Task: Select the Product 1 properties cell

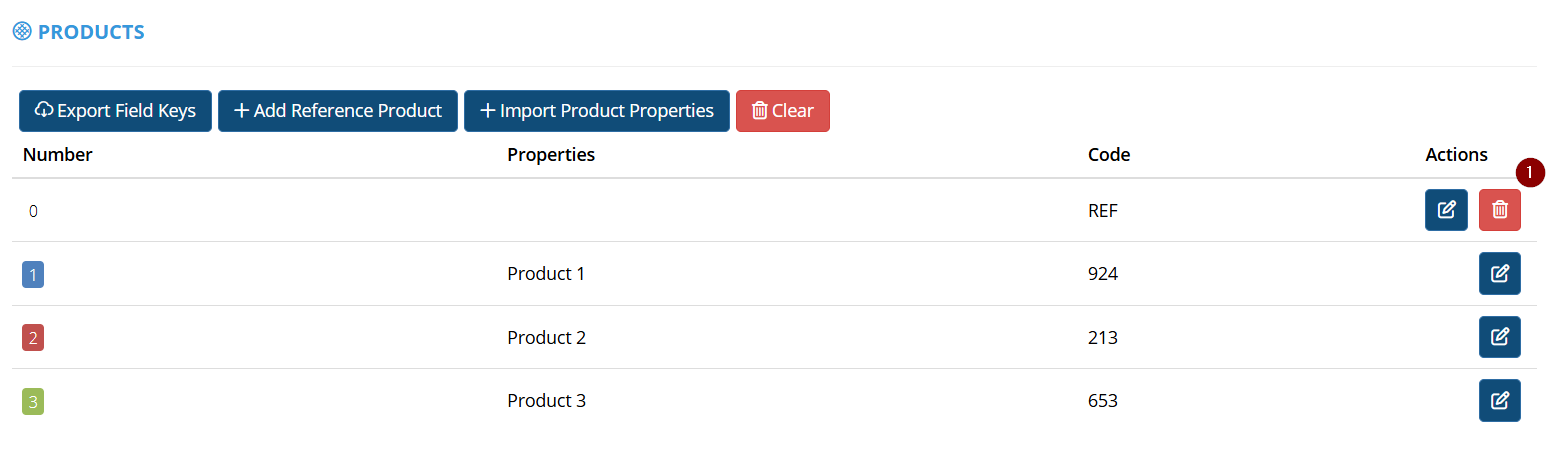Action: tap(546, 274)
